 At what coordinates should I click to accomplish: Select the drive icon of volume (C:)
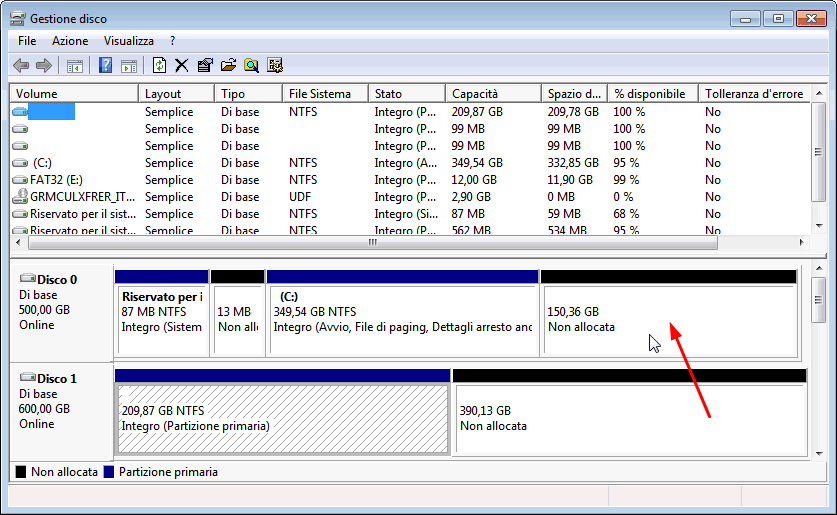point(20,163)
